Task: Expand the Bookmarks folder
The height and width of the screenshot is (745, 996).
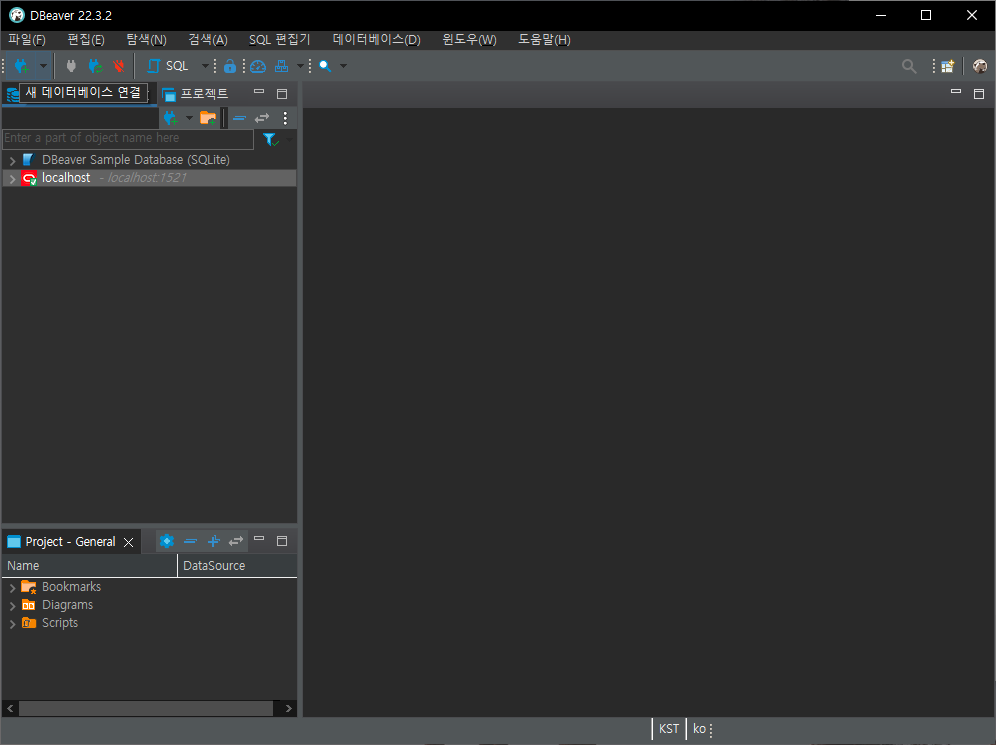Action: point(12,588)
